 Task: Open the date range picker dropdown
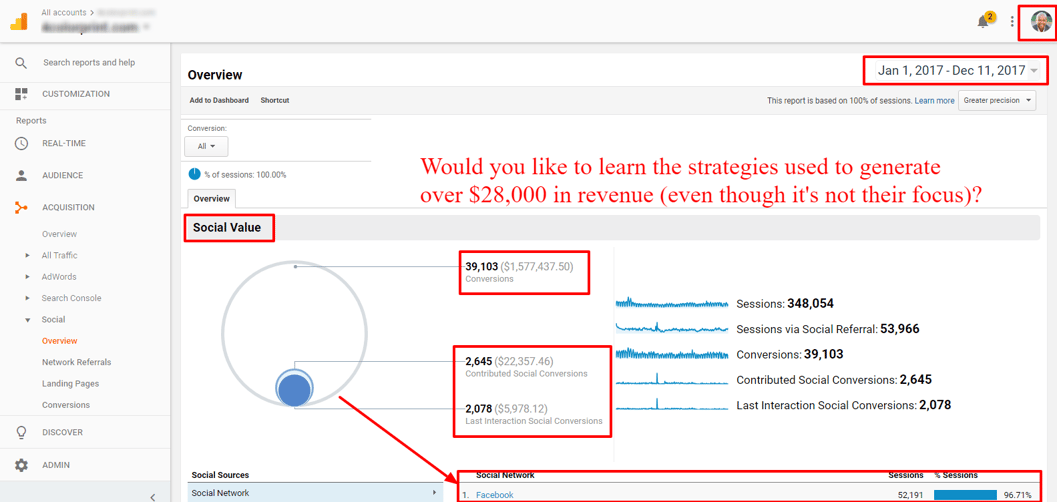[x=957, y=70]
